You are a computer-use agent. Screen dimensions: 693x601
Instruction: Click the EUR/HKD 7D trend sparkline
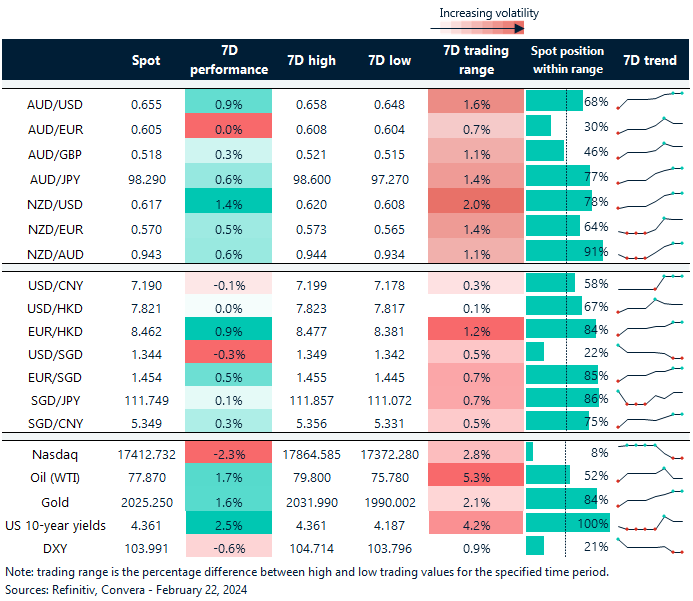coord(650,329)
